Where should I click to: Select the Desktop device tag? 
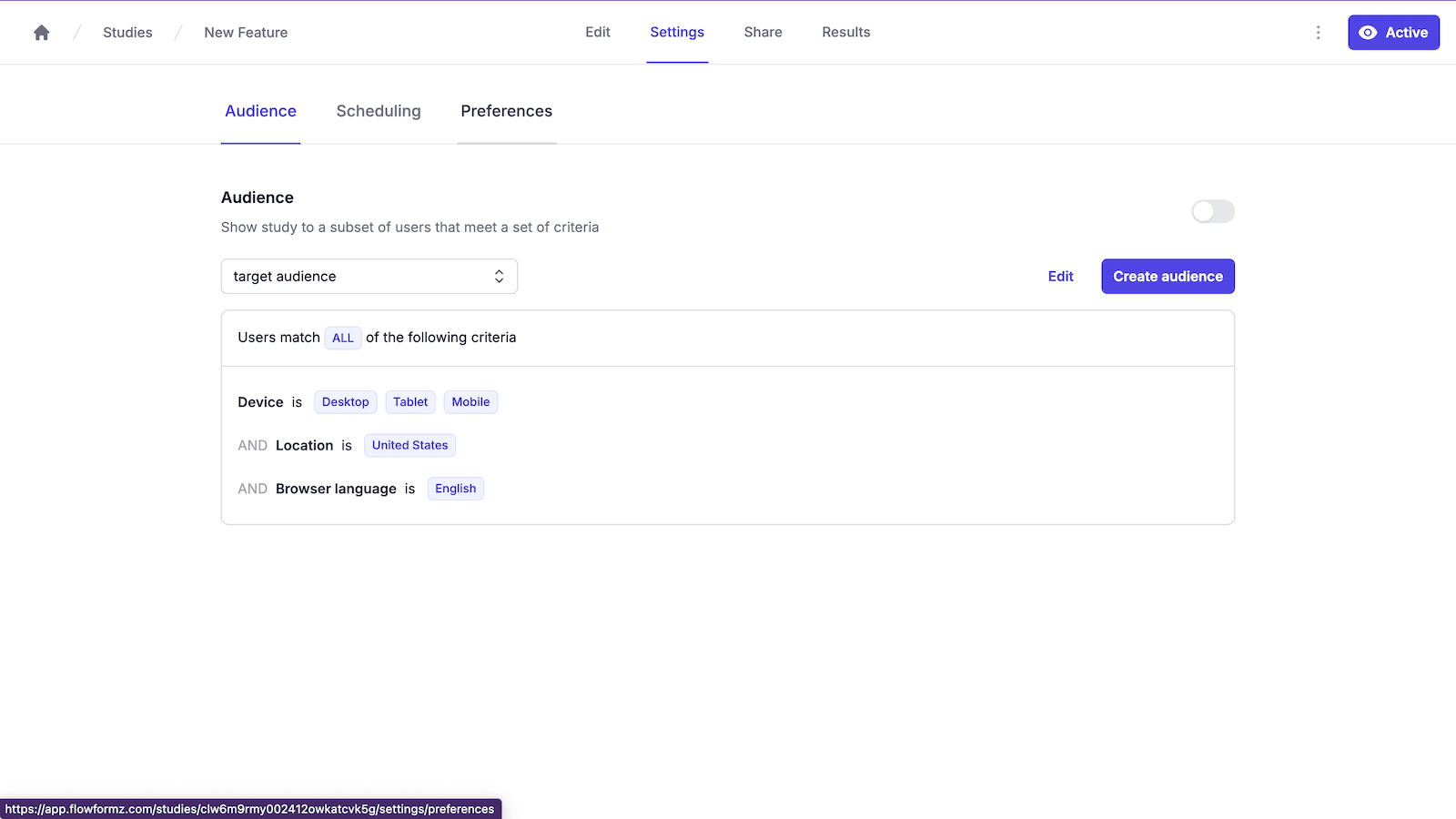click(345, 402)
